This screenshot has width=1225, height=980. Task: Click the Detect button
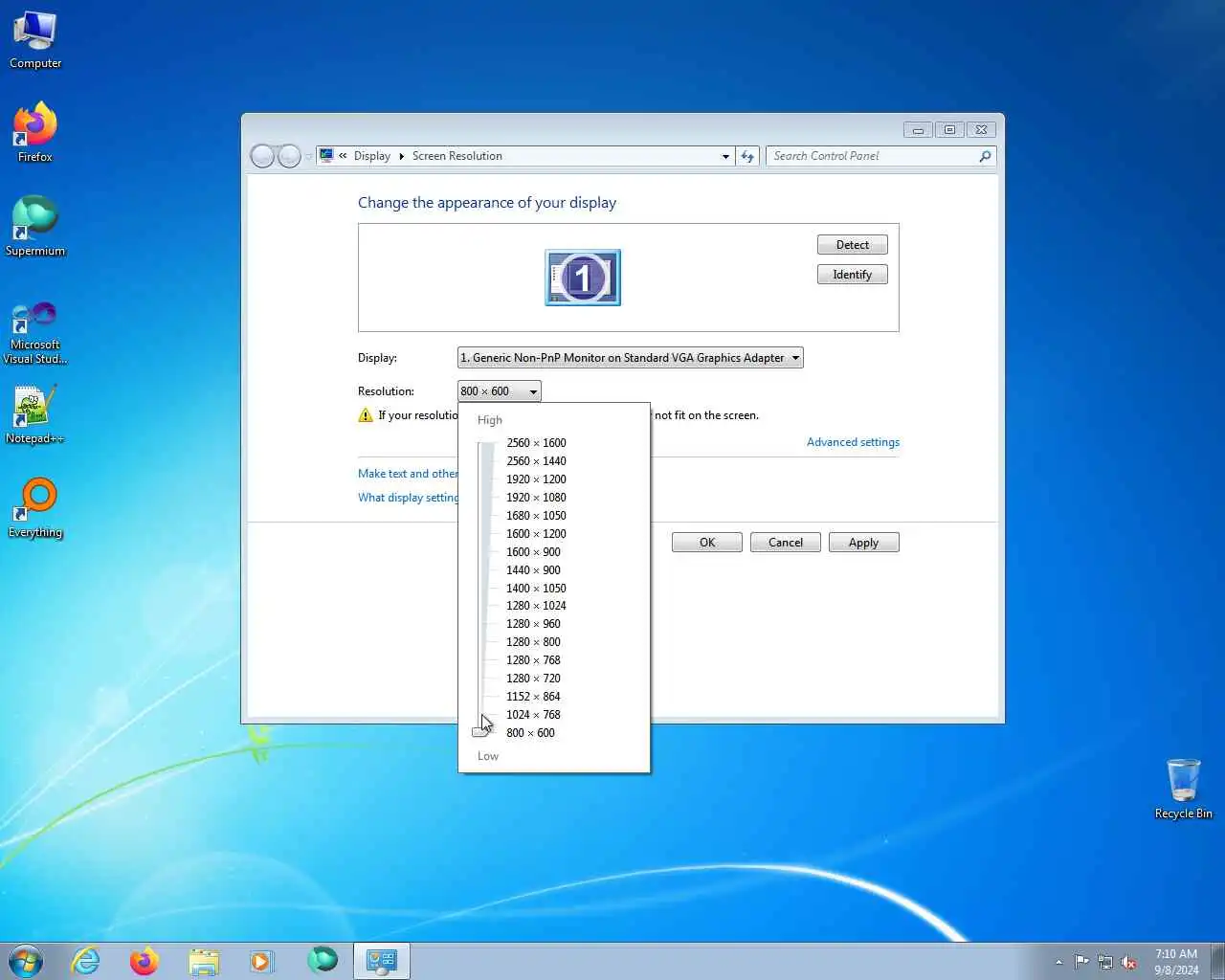coord(853,245)
